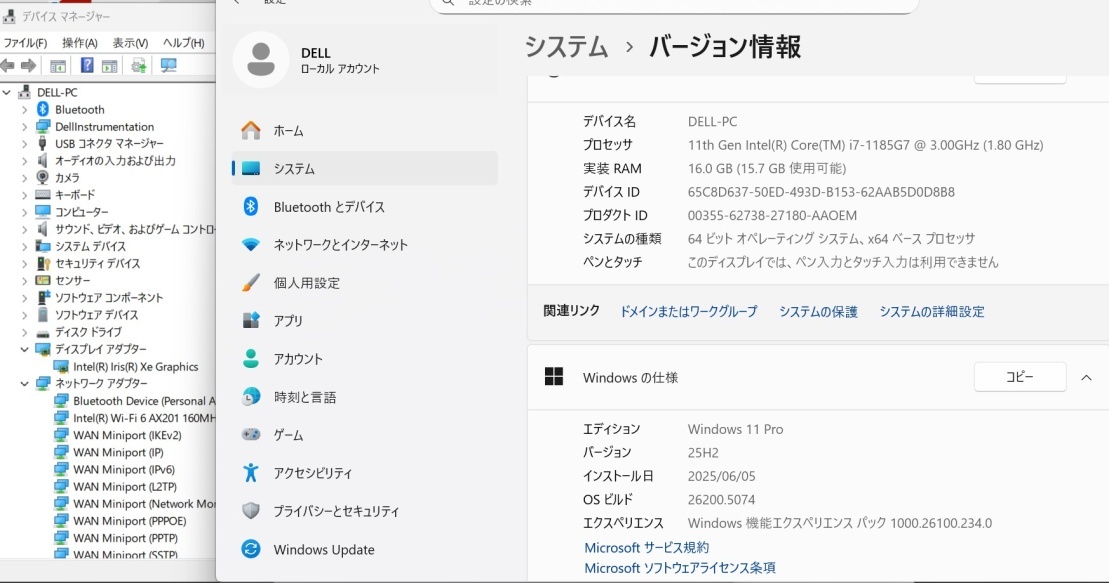The height and width of the screenshot is (583, 1109).
Task: Click the デバイス ID value text
Action: pyautogui.click(x=821, y=192)
